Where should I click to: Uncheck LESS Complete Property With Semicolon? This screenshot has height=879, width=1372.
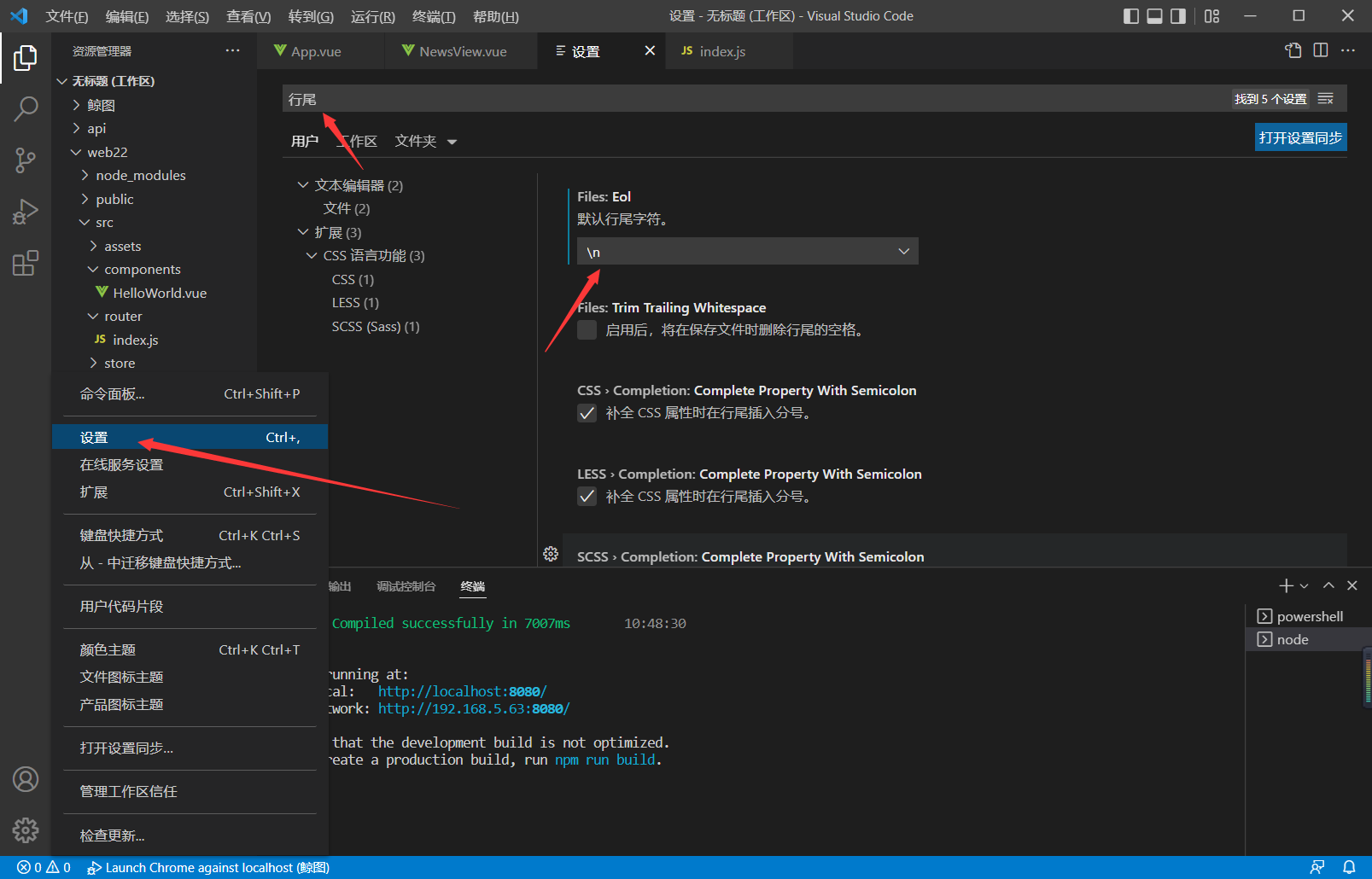point(587,497)
